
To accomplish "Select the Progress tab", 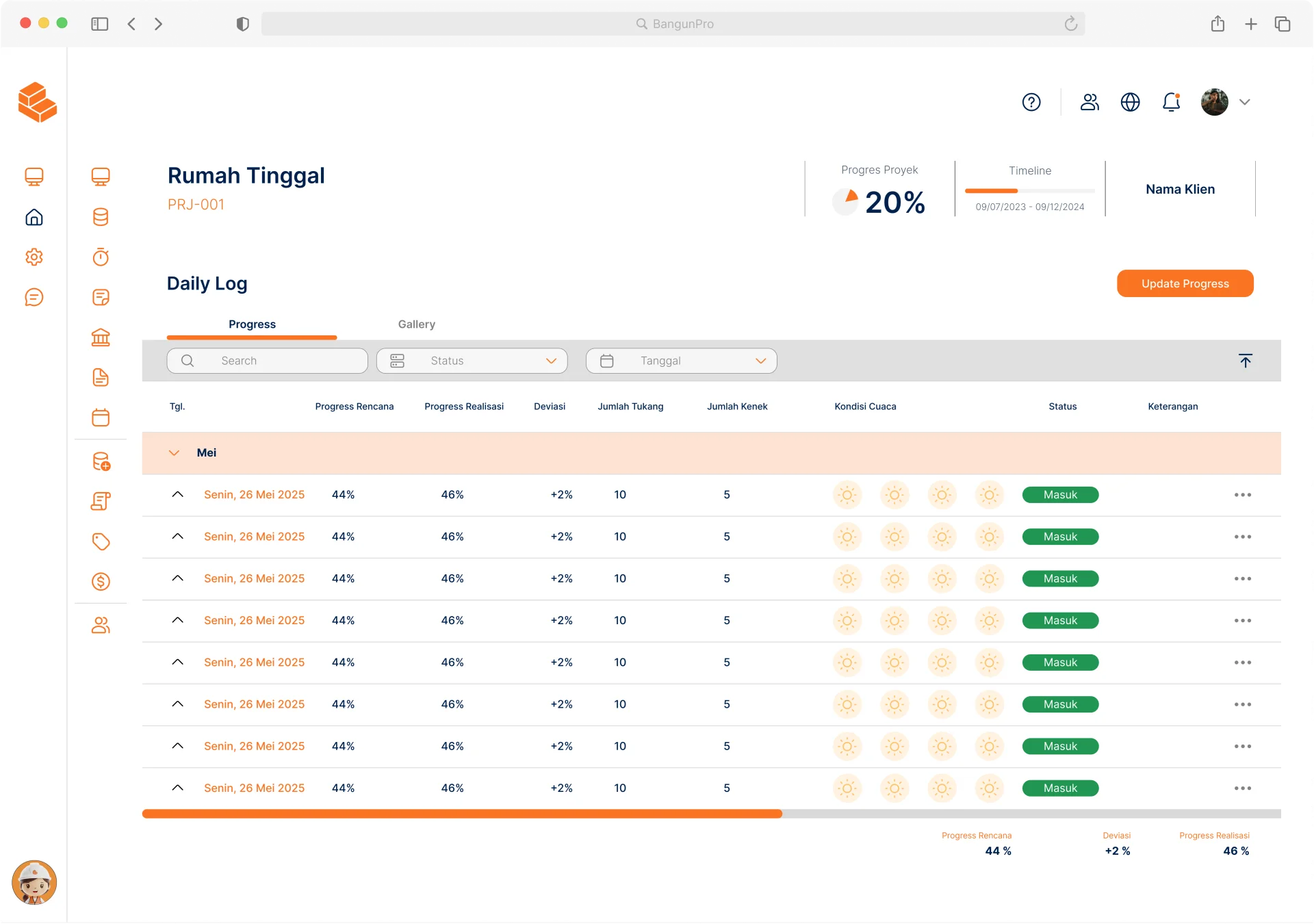I will coord(252,324).
